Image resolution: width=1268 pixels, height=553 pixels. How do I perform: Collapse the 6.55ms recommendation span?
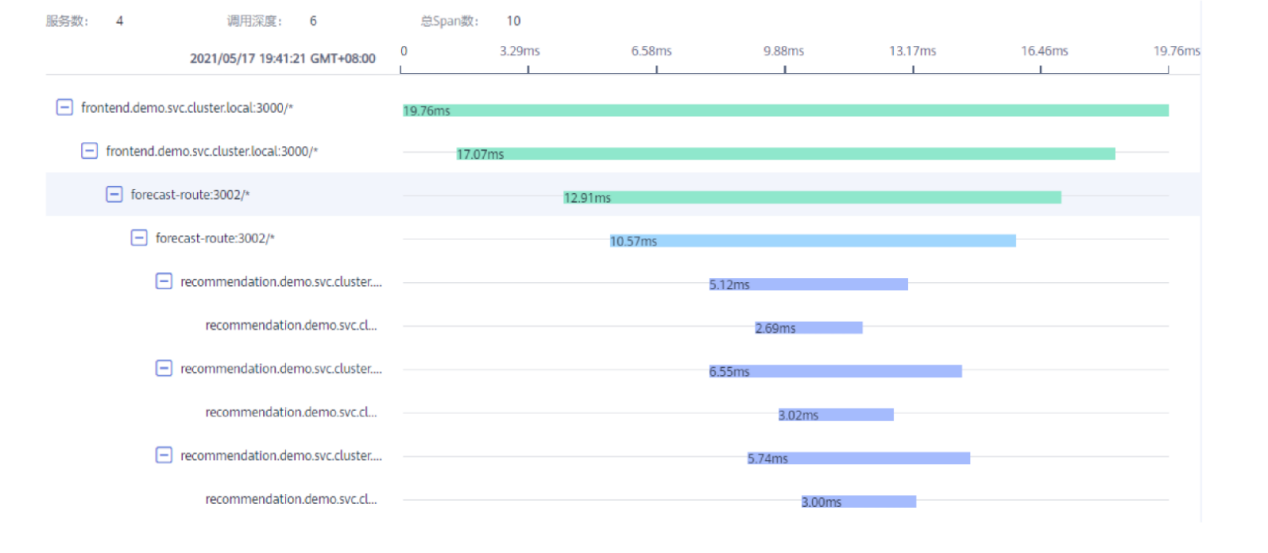click(164, 368)
